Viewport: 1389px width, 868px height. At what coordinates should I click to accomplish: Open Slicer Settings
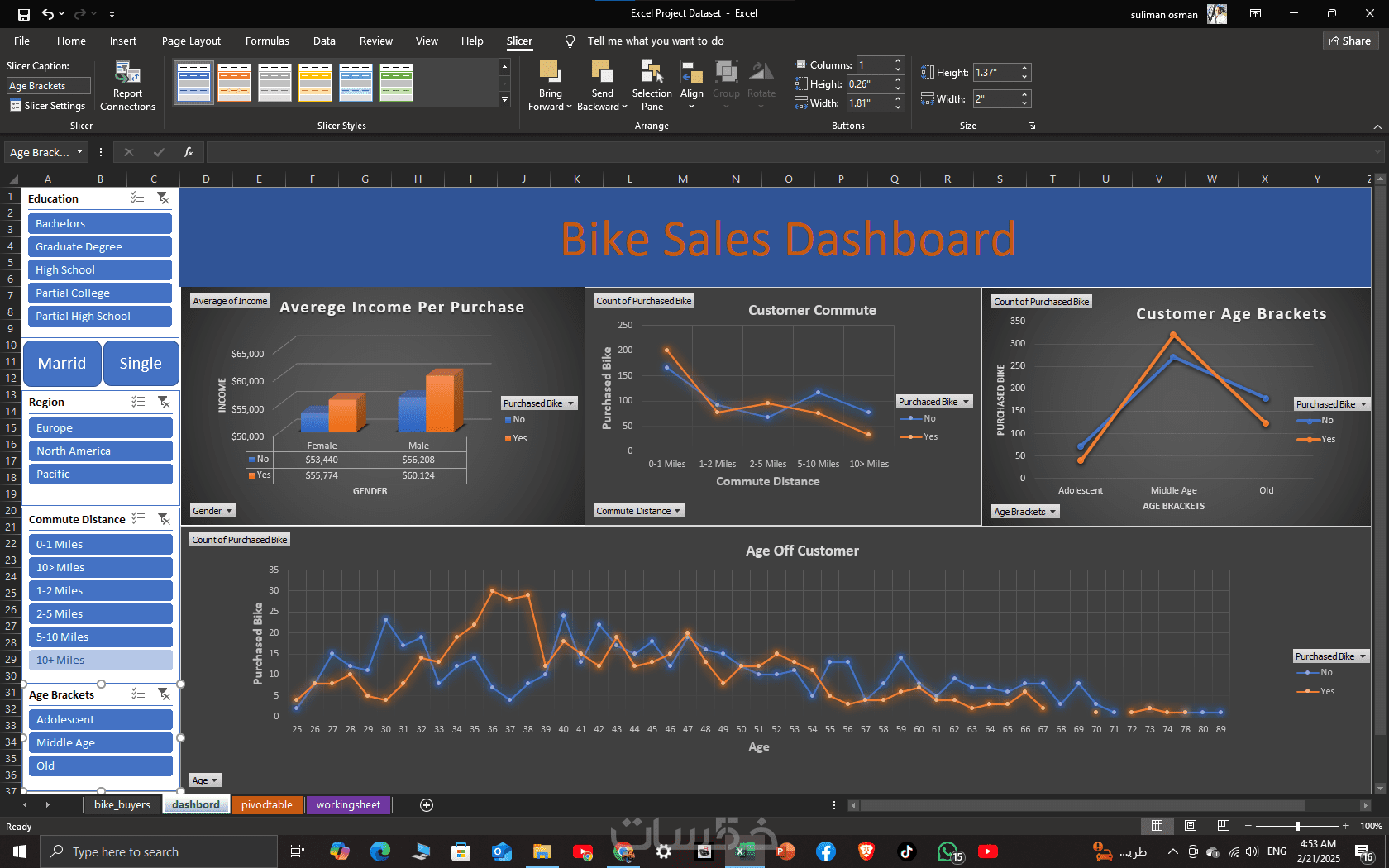[x=48, y=106]
